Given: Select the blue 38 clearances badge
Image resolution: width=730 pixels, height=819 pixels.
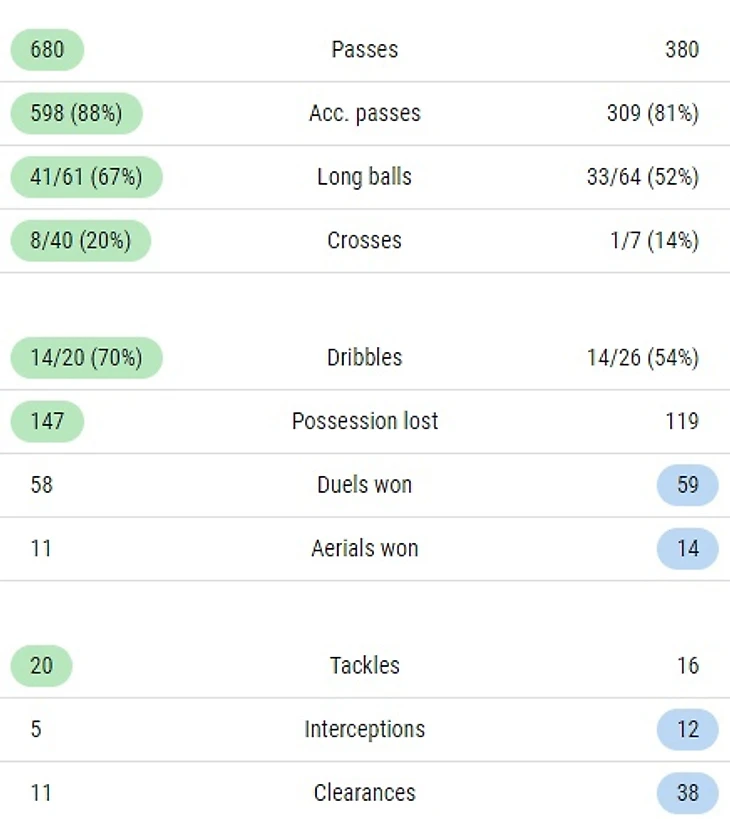Looking at the screenshot, I should click(687, 793).
